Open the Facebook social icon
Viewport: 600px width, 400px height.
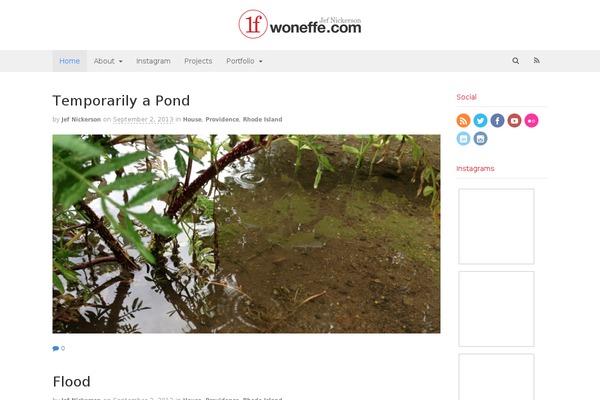497,121
